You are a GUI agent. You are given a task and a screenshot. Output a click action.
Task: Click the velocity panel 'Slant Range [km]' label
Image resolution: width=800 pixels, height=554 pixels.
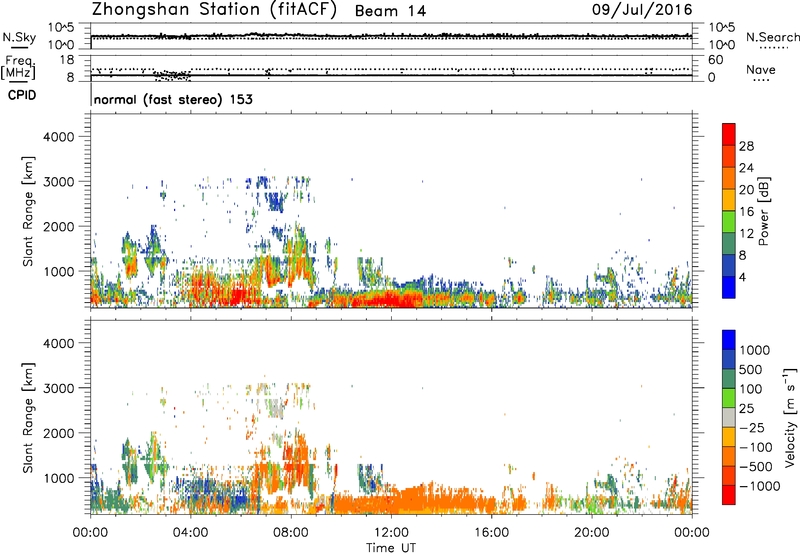[x=28, y=417]
